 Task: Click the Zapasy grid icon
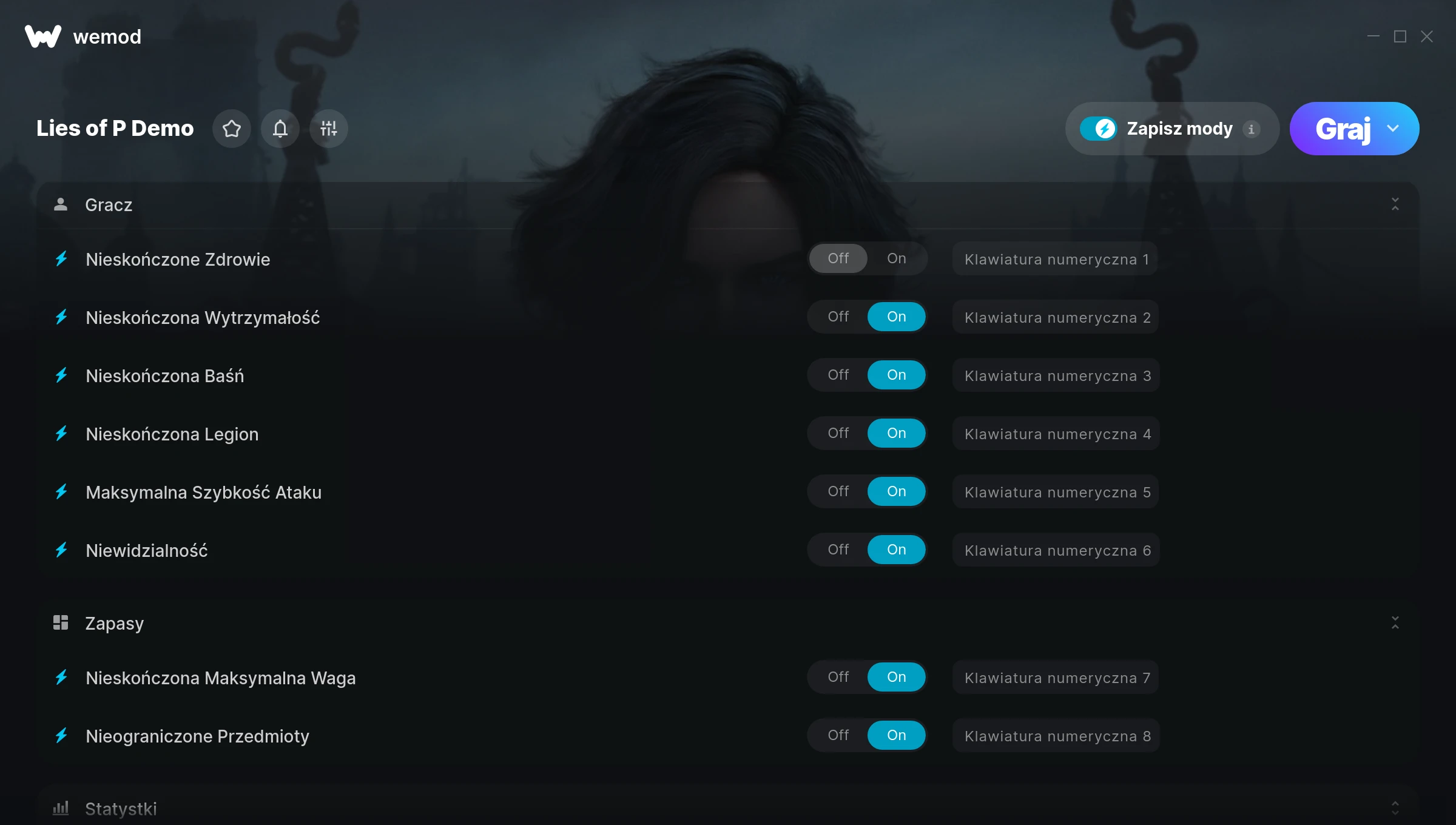pyautogui.click(x=61, y=622)
